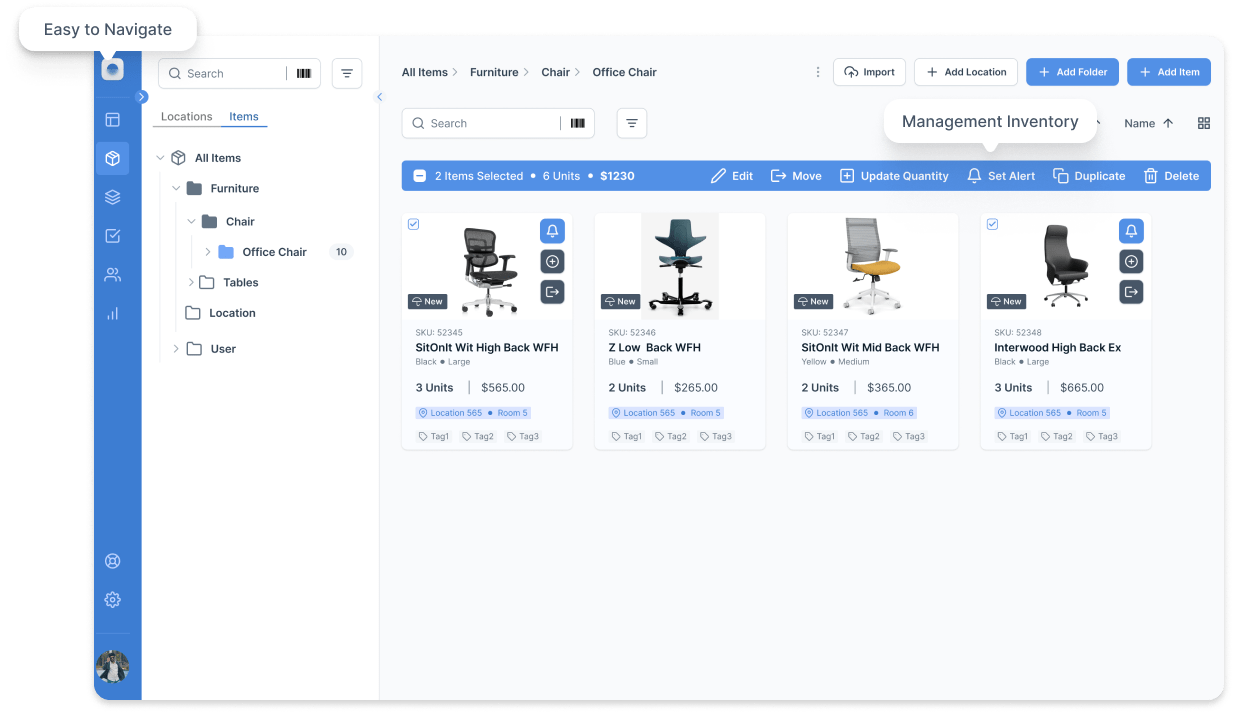This screenshot has height=715, width=1235.
Task: Switch to grid view icon
Action: pyautogui.click(x=1203, y=123)
